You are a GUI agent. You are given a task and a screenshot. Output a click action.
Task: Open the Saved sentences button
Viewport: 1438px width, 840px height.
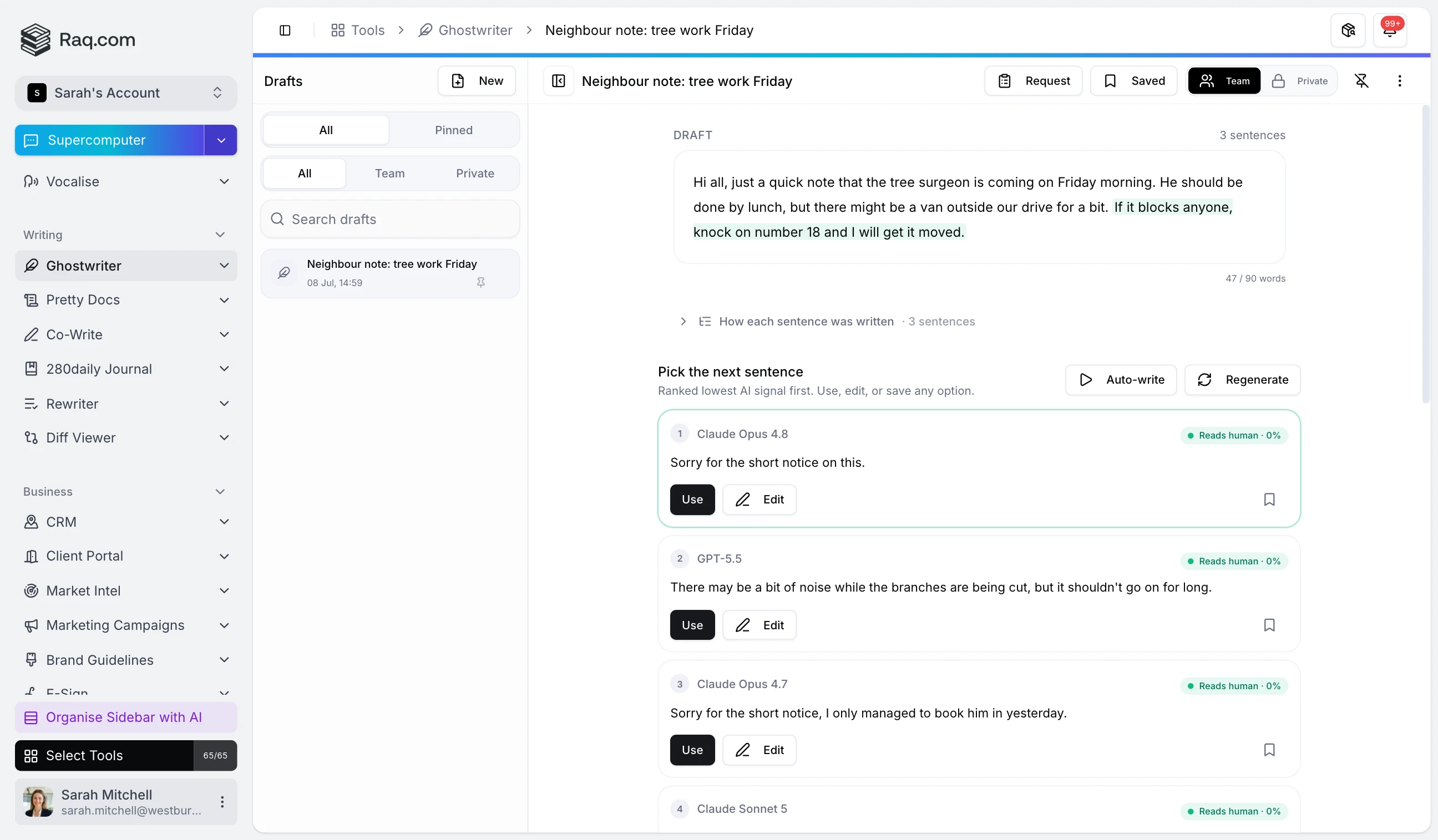(1133, 81)
